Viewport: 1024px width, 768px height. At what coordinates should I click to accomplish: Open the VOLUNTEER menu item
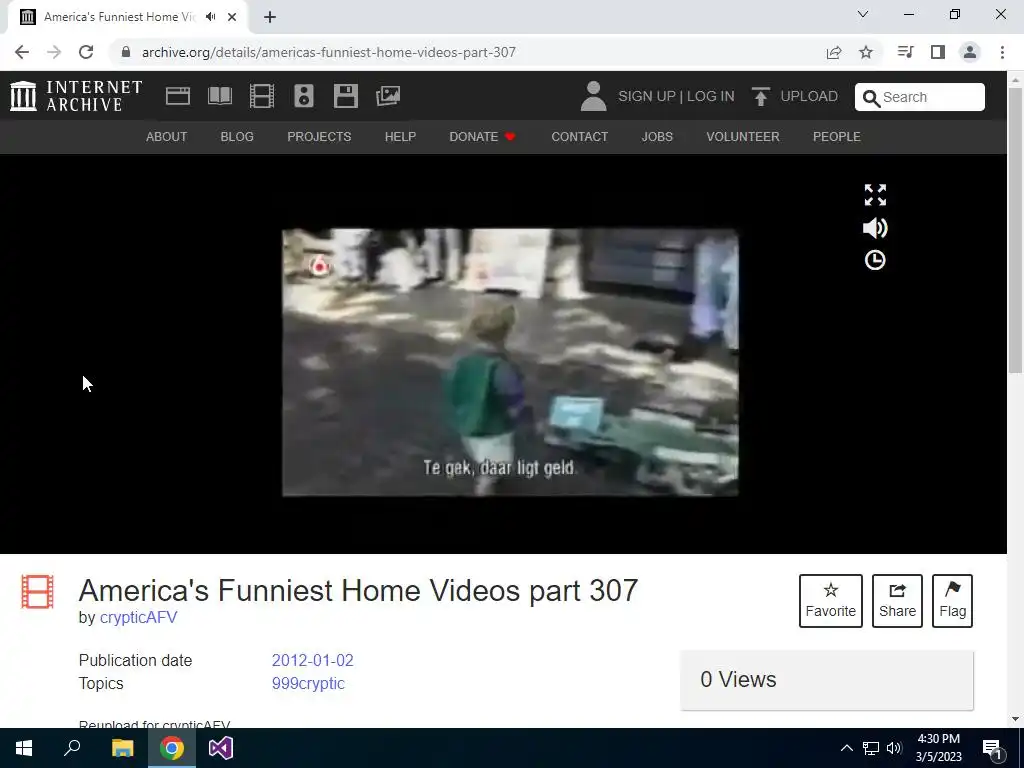(743, 136)
